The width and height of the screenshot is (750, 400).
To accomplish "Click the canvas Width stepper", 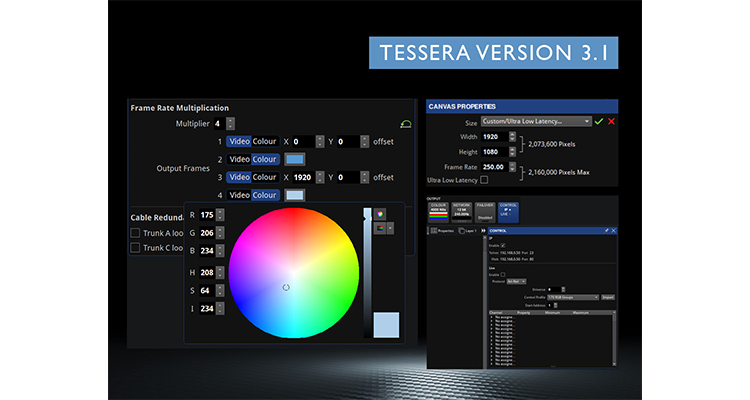I will coord(512,136).
